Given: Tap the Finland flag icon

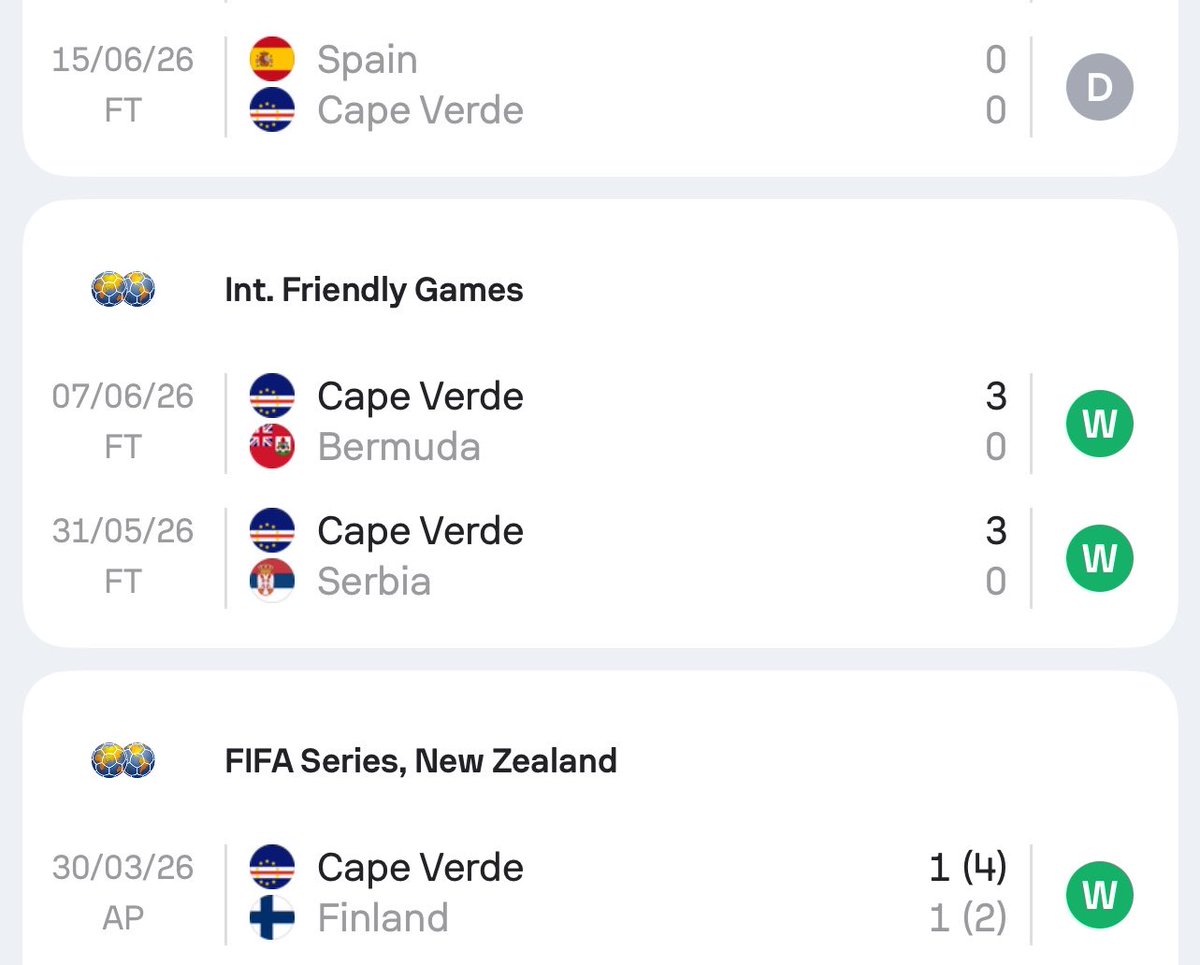Looking at the screenshot, I should tap(272, 918).
